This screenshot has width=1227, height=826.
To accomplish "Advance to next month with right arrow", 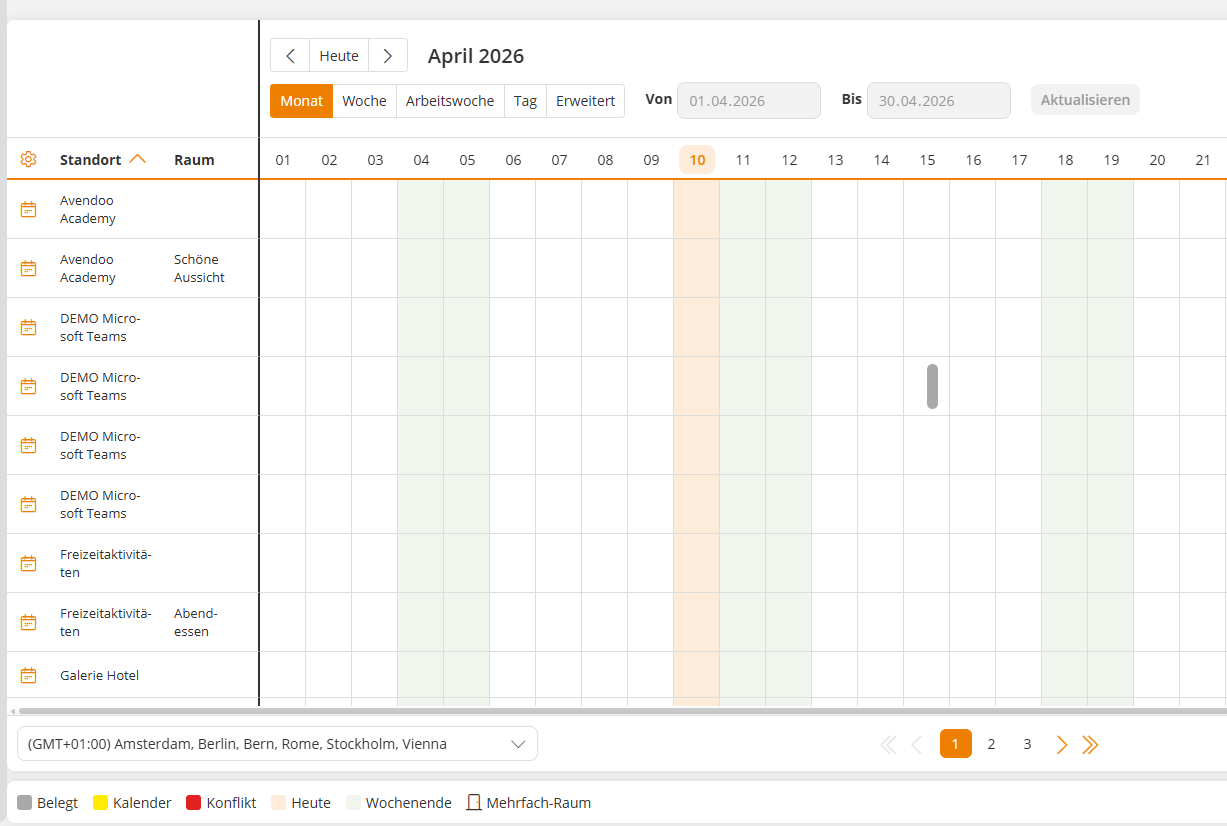I will pyautogui.click(x=388, y=56).
